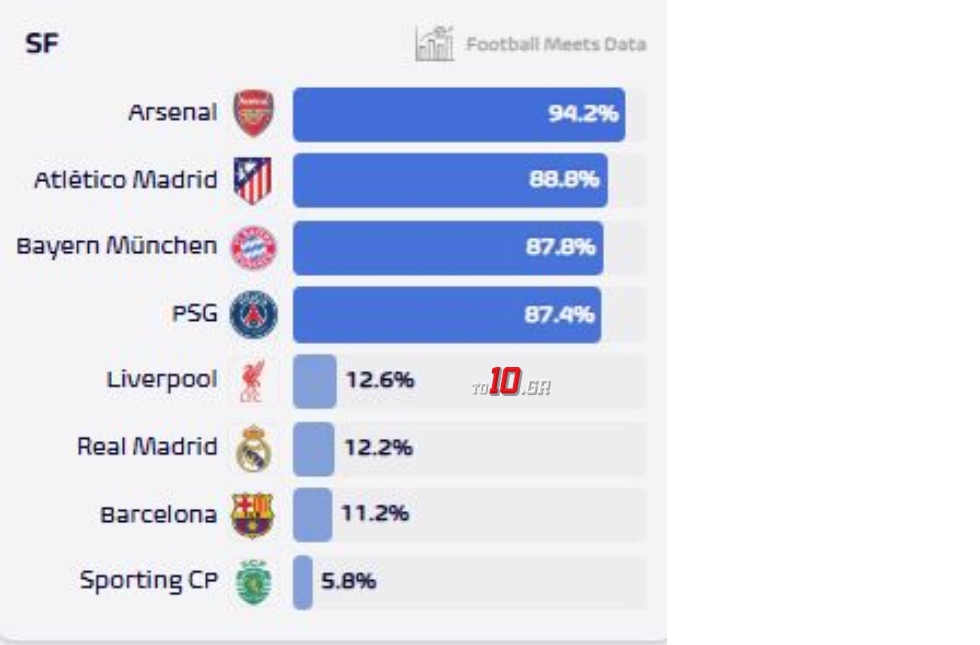Click the to10.gr watermark

click(x=511, y=383)
